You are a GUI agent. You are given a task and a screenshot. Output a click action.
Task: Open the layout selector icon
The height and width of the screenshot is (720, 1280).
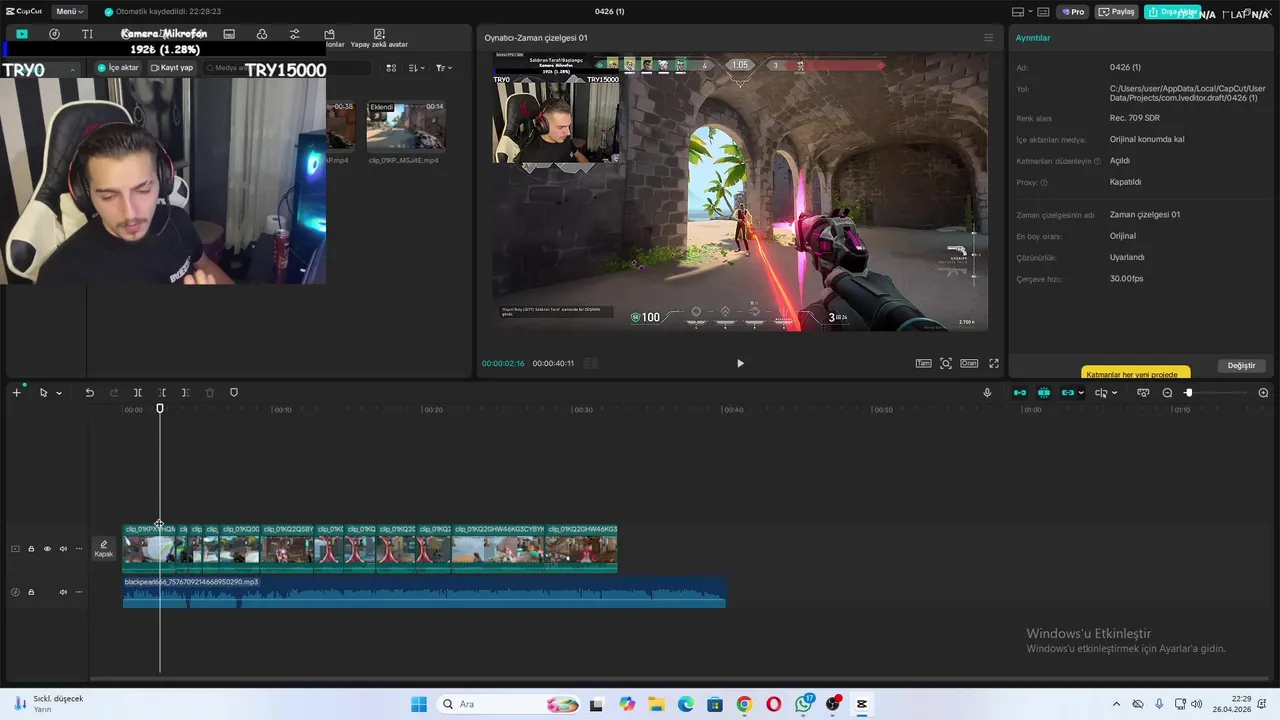tap(1018, 12)
